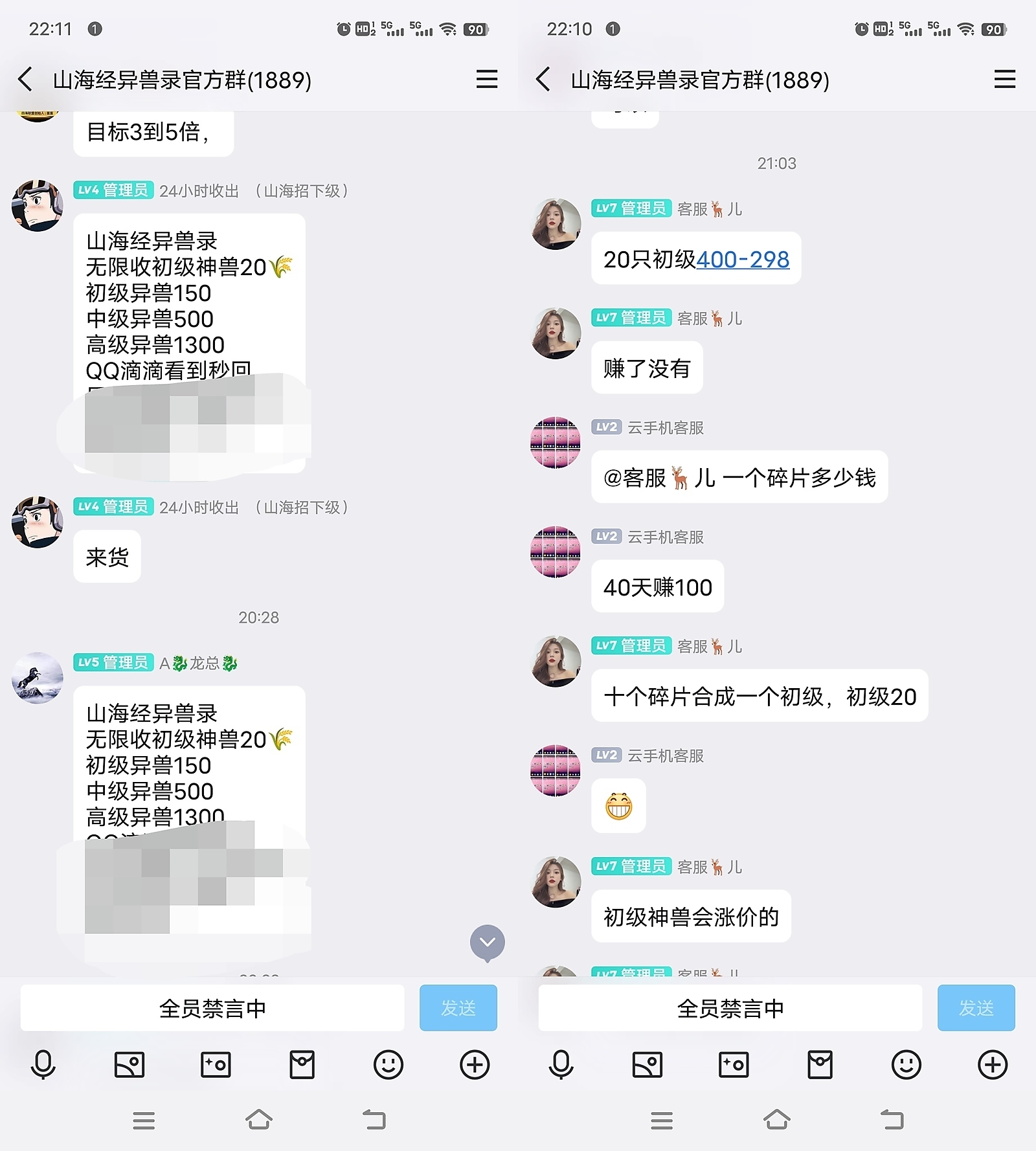The width and height of the screenshot is (1036, 1151).
Task: Open the image picker in the left chat toolbar
Action: [x=129, y=1064]
